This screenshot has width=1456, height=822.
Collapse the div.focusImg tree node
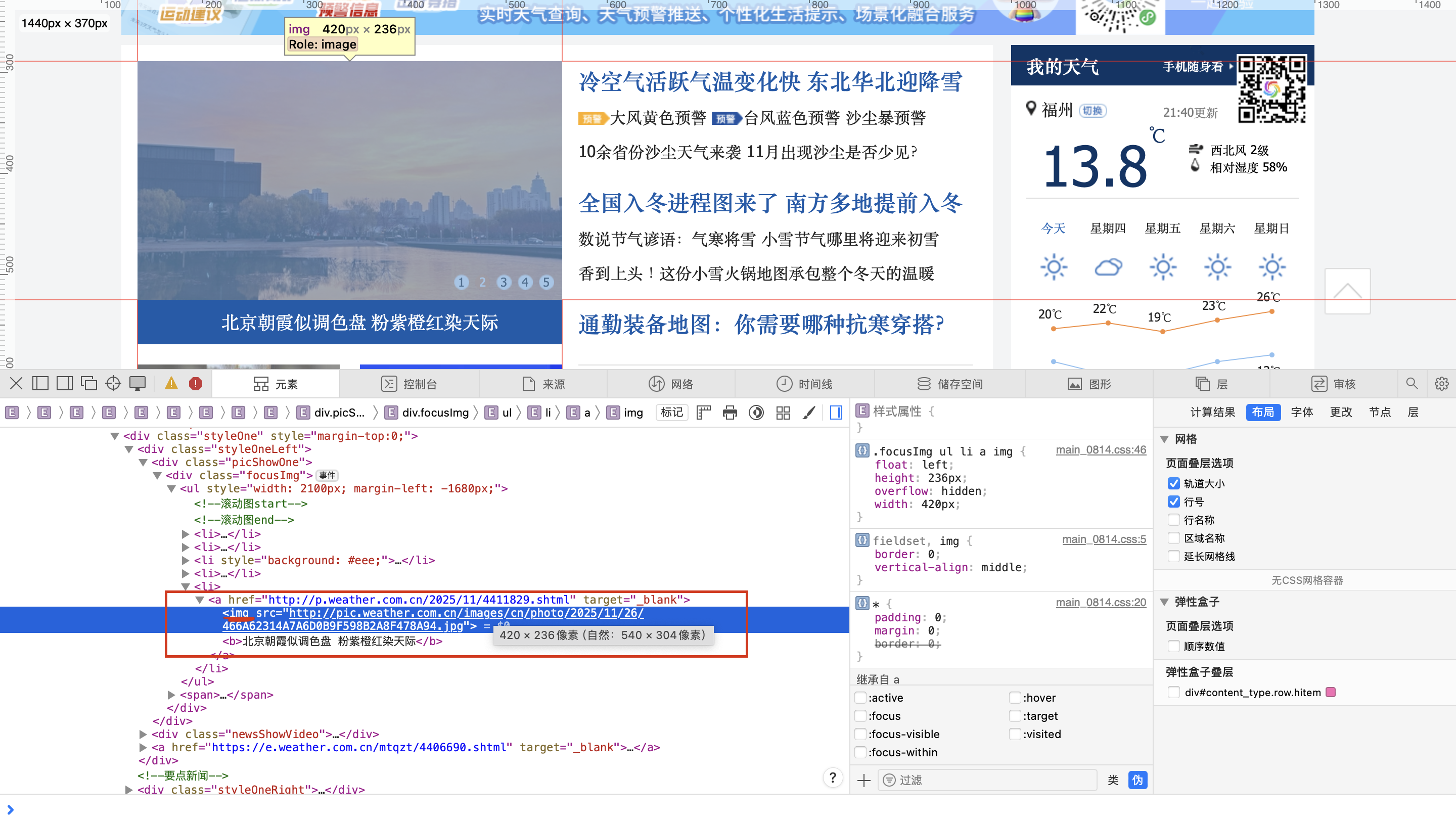(x=158, y=476)
